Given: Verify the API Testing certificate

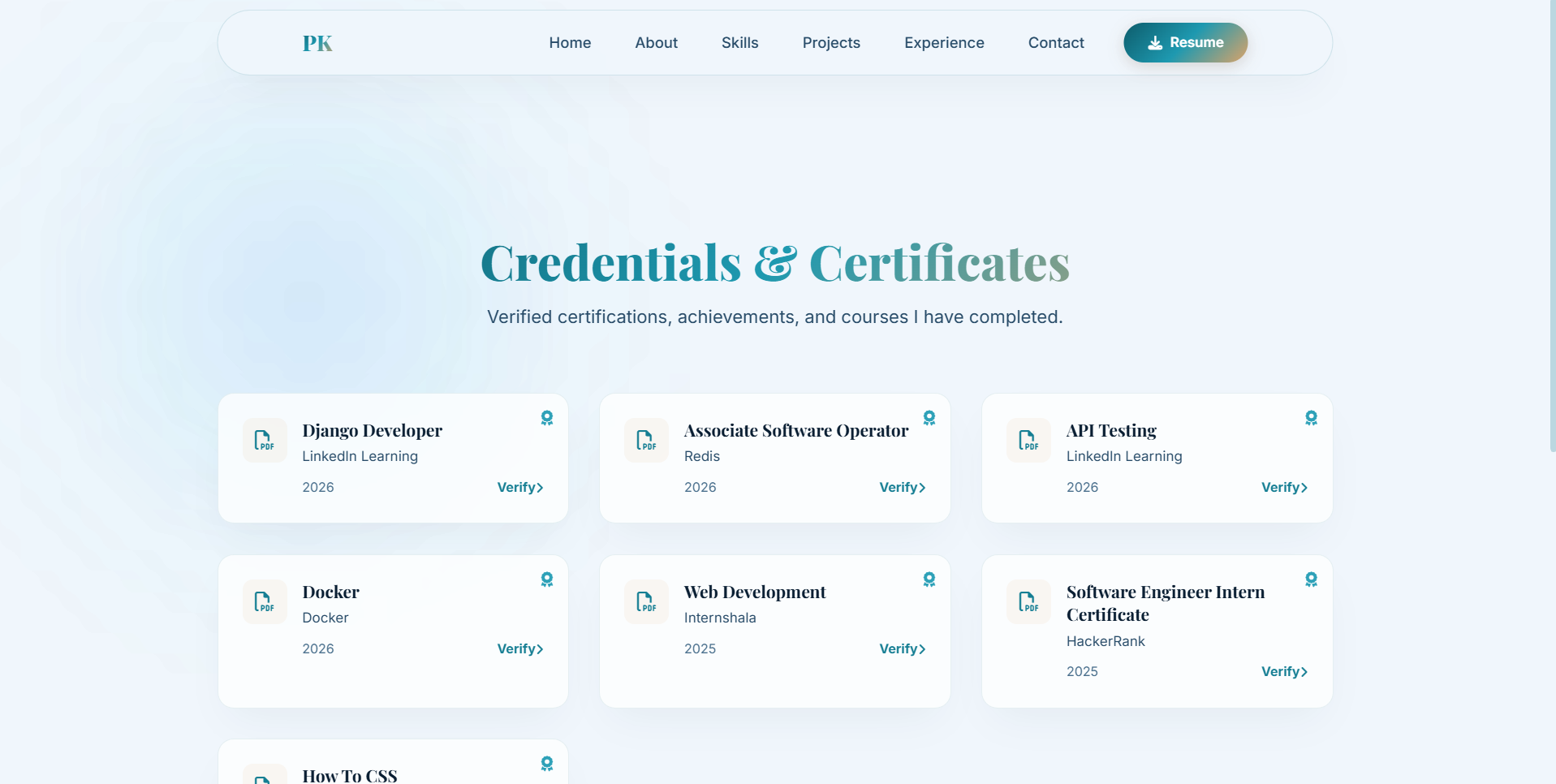Looking at the screenshot, I should coord(1284,487).
